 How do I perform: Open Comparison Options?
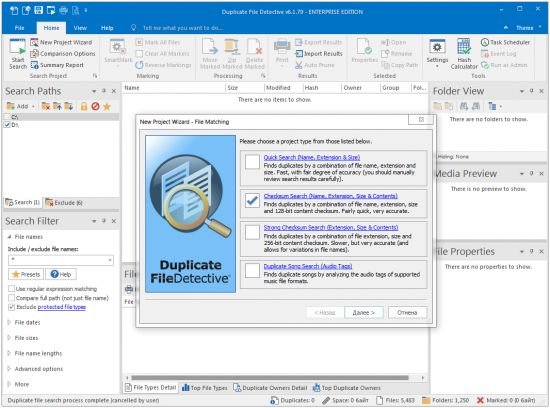coord(63,54)
